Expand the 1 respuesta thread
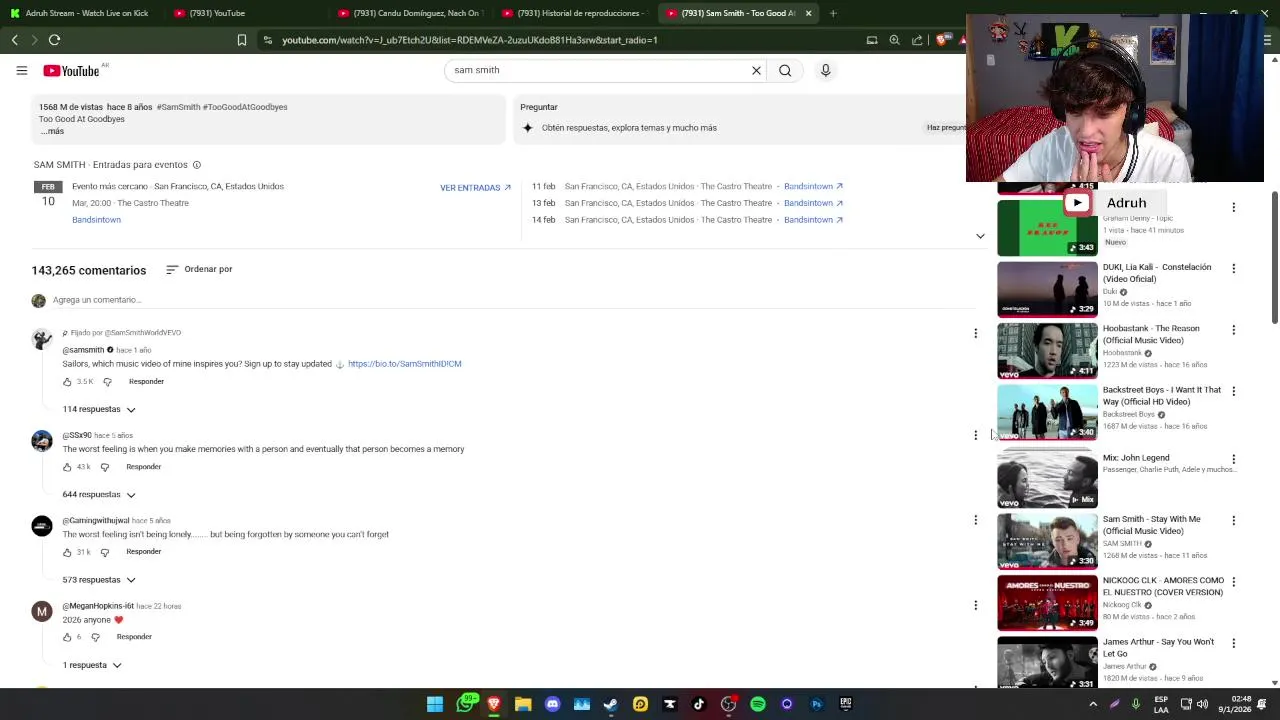This screenshot has width=1280, height=720. coord(92,665)
